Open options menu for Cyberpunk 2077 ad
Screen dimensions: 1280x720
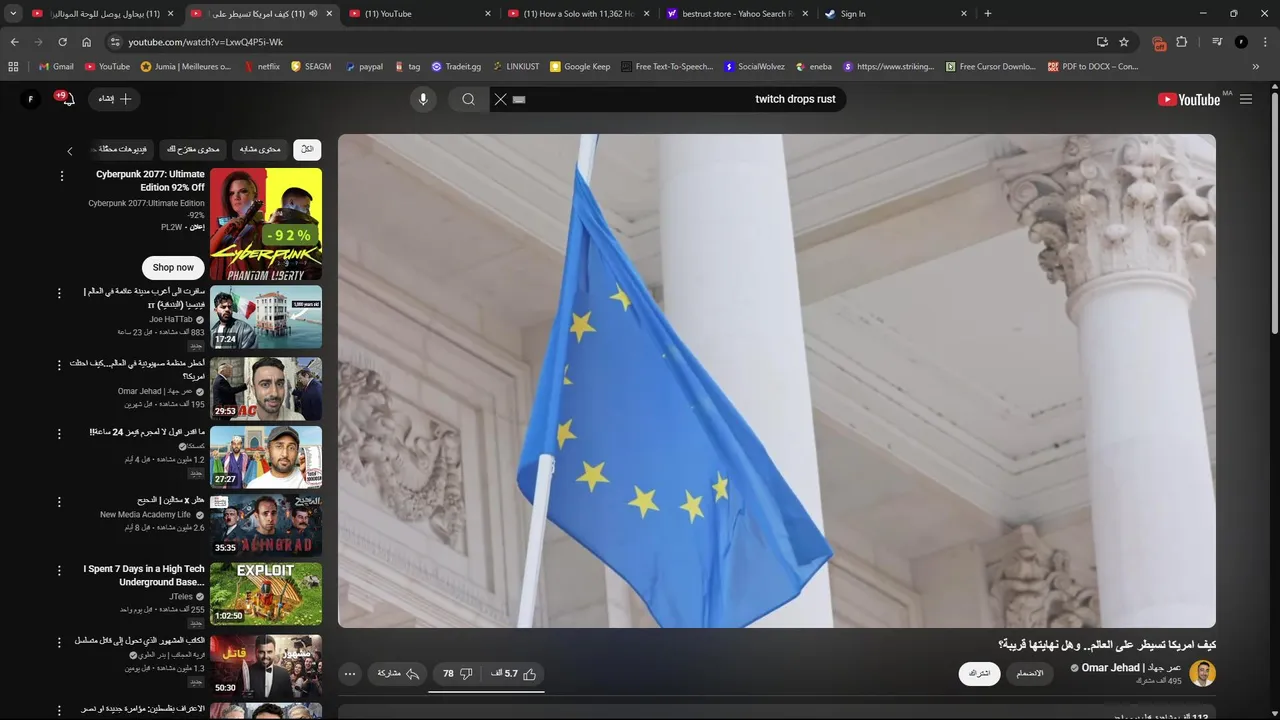click(61, 176)
